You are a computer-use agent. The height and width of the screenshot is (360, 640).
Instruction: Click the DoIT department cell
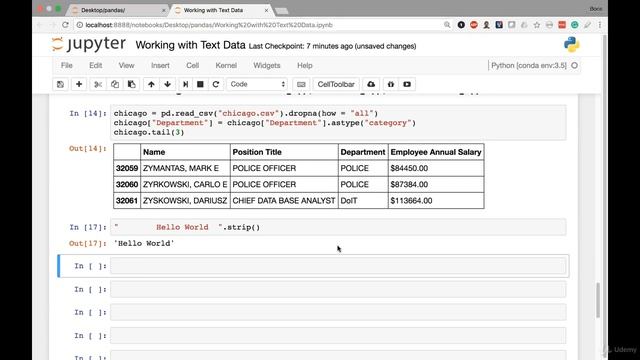click(x=363, y=201)
